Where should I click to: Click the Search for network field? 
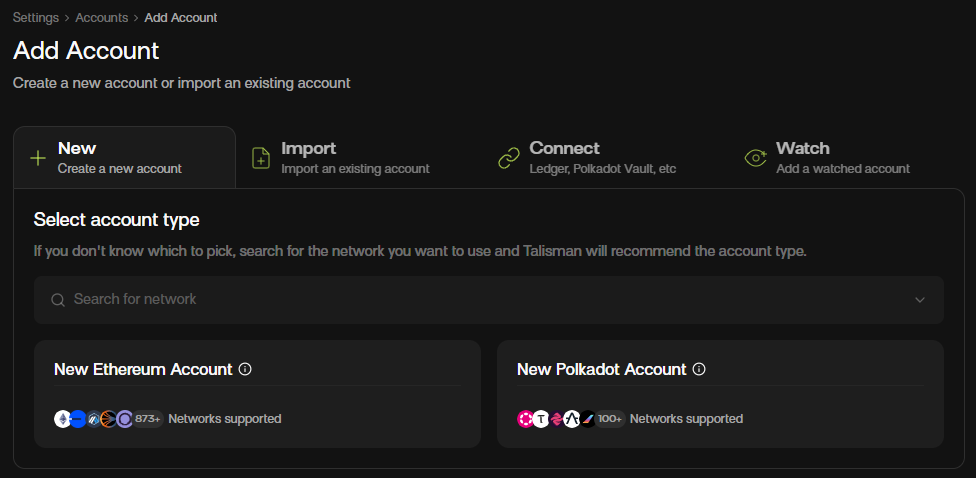[x=480, y=300]
